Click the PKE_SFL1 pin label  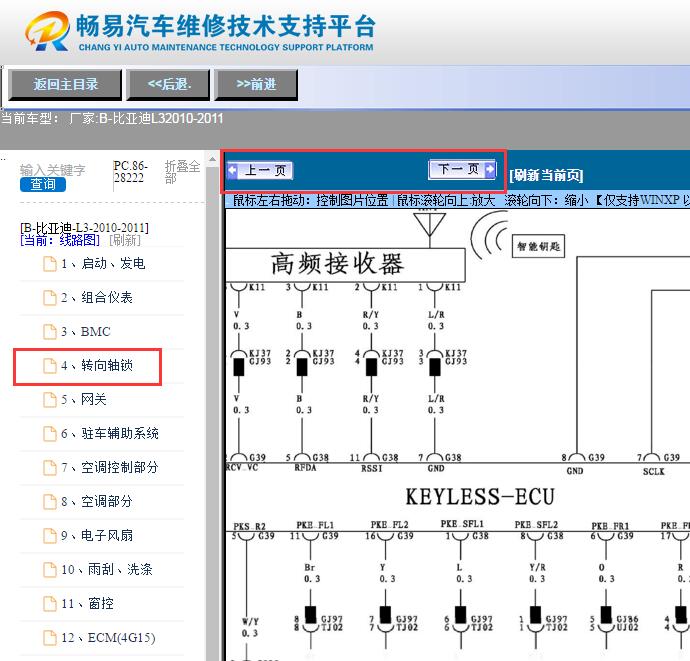coord(462,524)
